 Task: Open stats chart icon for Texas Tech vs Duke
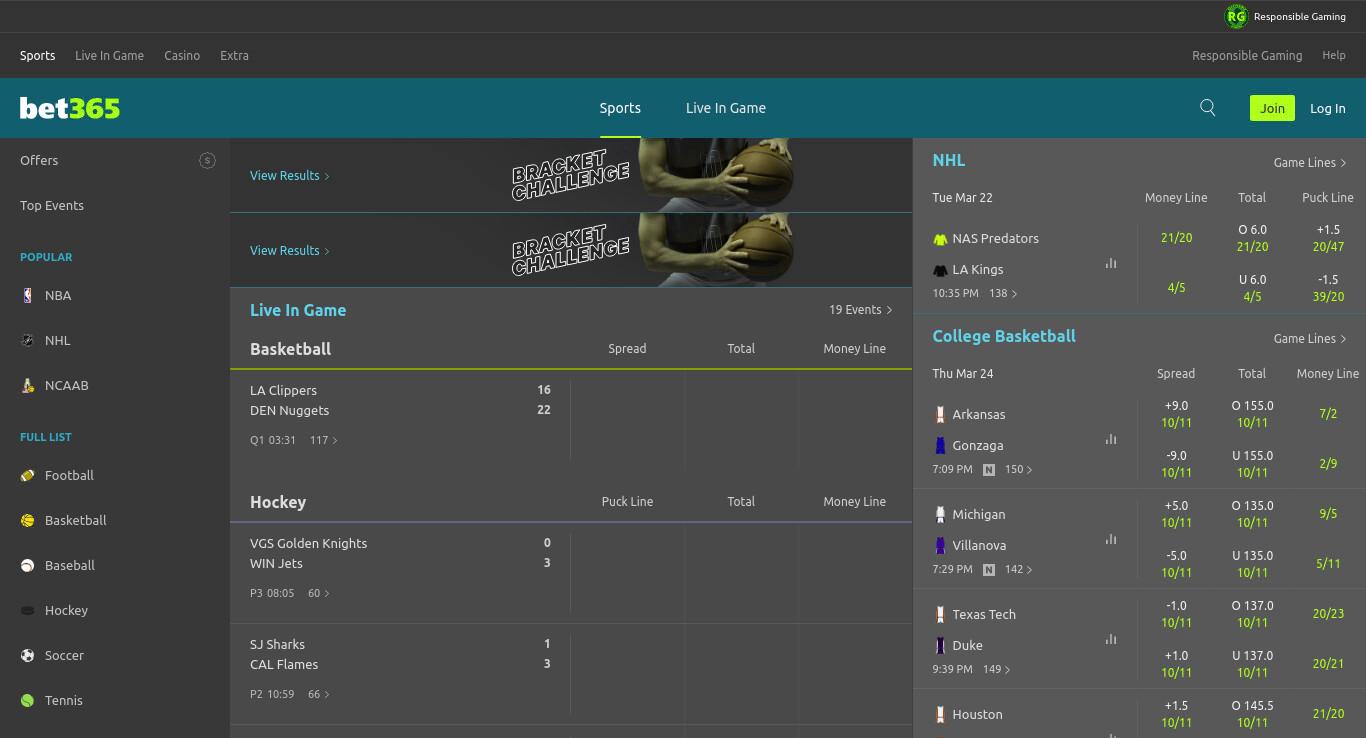click(x=1111, y=639)
